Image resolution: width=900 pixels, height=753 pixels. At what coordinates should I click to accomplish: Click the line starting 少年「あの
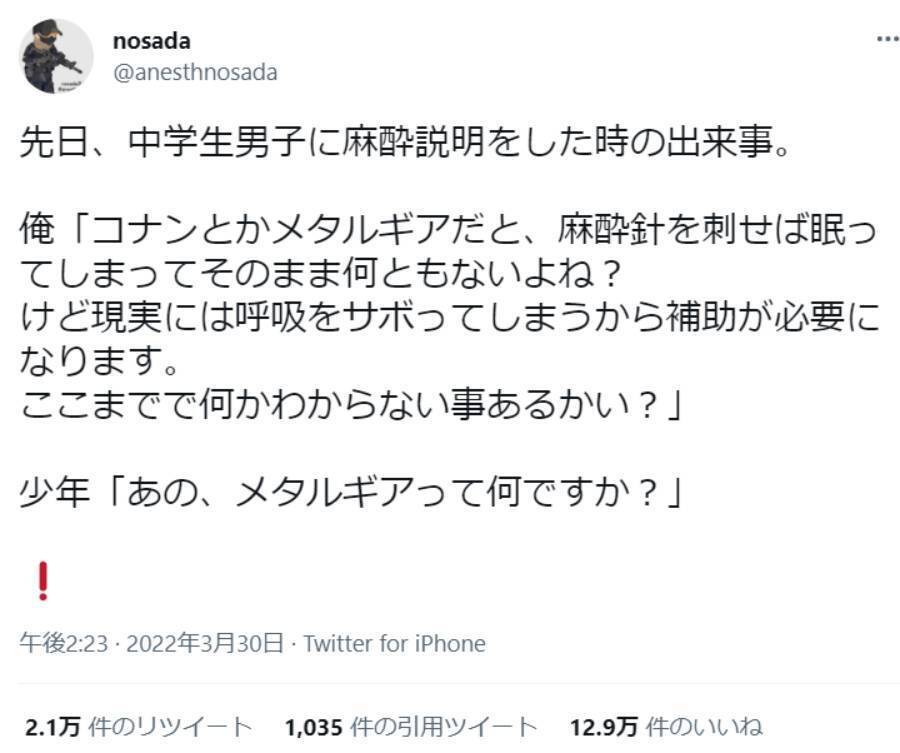point(350,492)
